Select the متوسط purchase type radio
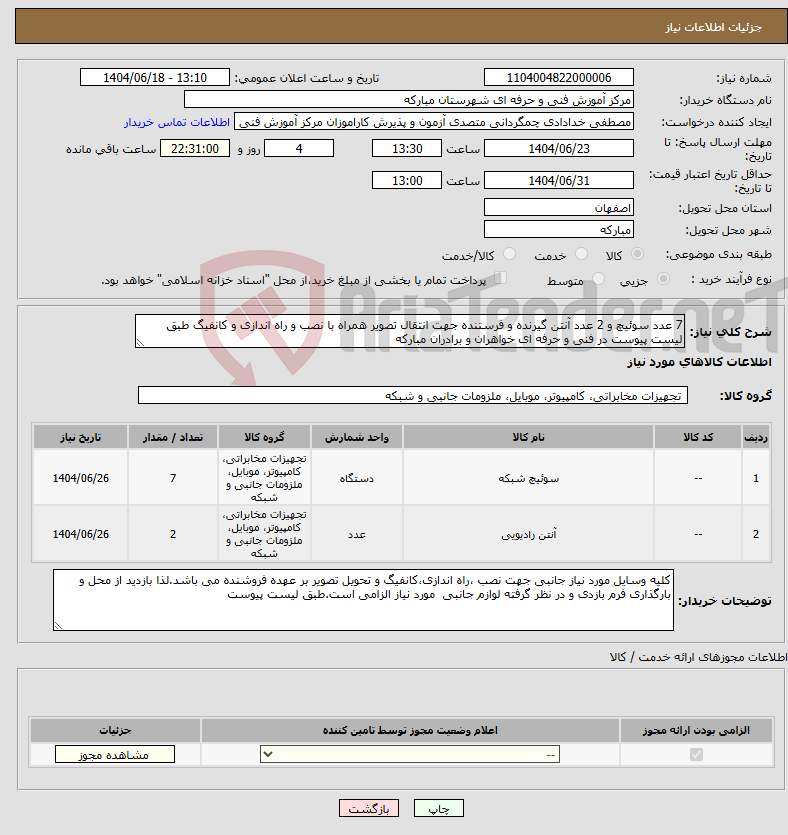 click(598, 279)
